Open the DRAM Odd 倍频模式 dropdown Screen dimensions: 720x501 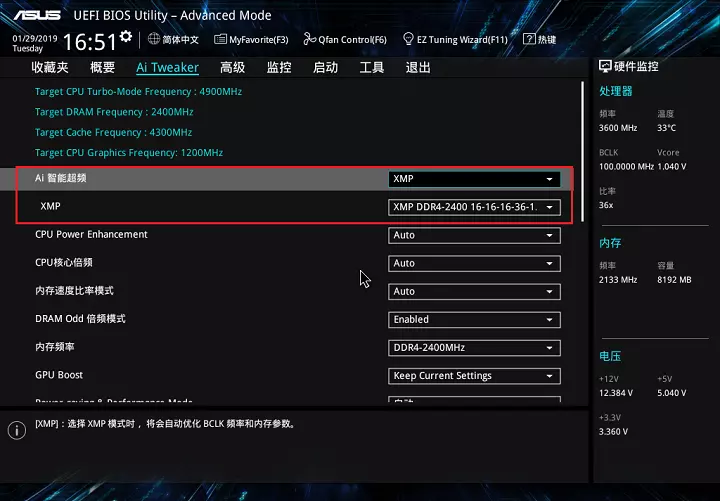[x=474, y=320]
